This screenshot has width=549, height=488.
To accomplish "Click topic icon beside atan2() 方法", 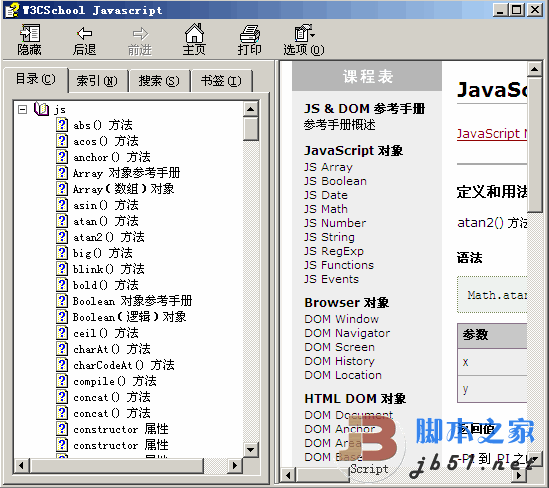I will coord(62,237).
